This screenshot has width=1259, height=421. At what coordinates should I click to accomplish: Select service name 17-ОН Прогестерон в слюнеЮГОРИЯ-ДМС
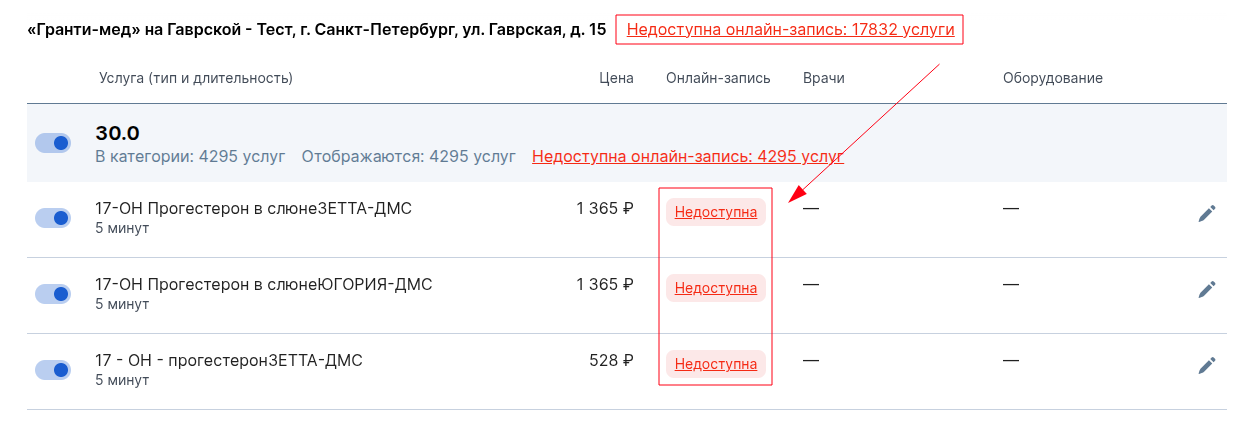pos(264,284)
